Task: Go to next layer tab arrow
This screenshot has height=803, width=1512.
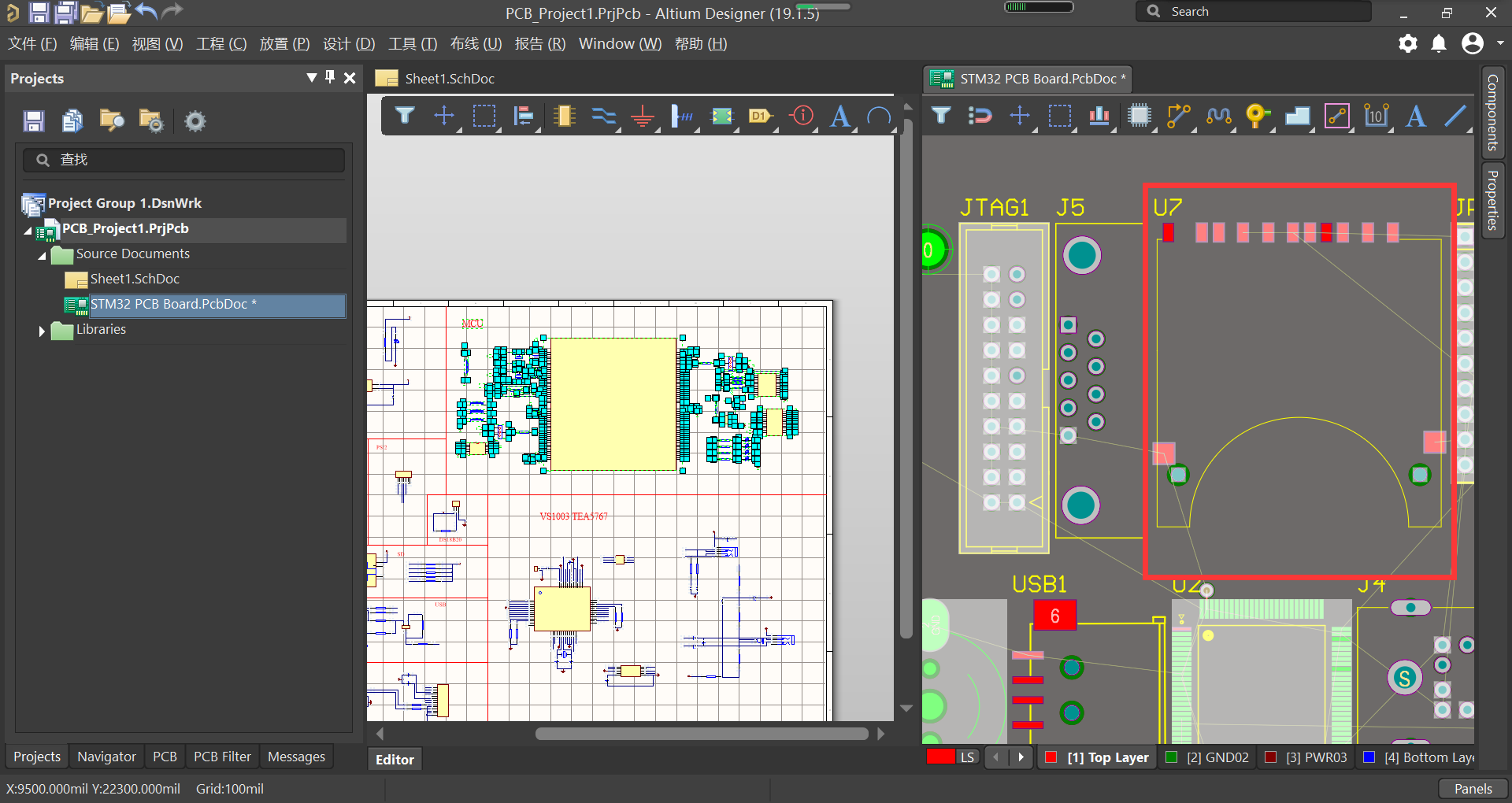Action: pyautogui.click(x=1021, y=757)
